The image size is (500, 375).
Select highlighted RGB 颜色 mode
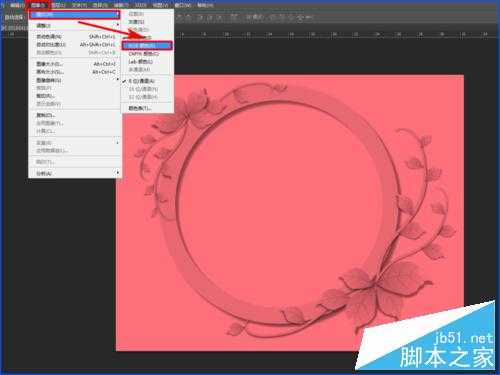(x=147, y=45)
